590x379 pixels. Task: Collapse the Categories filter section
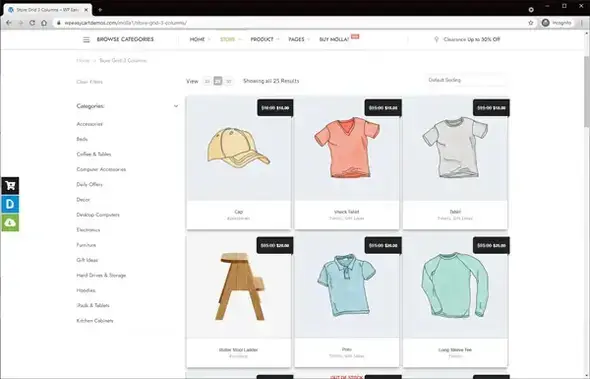[176, 106]
